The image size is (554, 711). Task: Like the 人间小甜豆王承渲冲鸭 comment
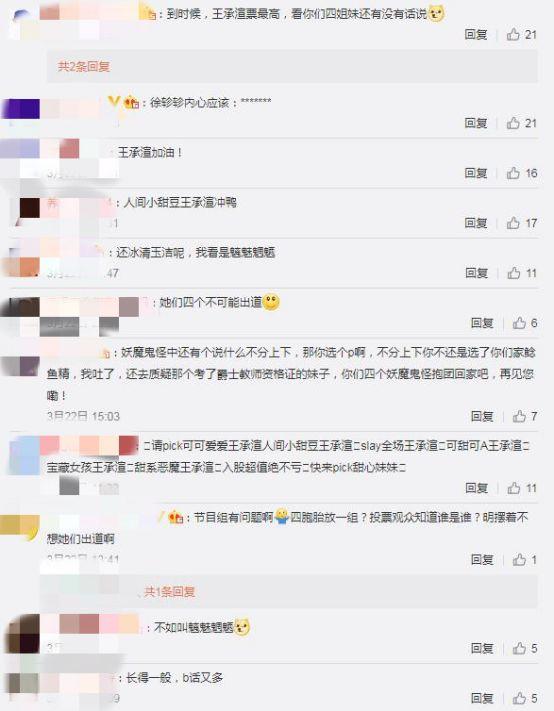point(521,223)
